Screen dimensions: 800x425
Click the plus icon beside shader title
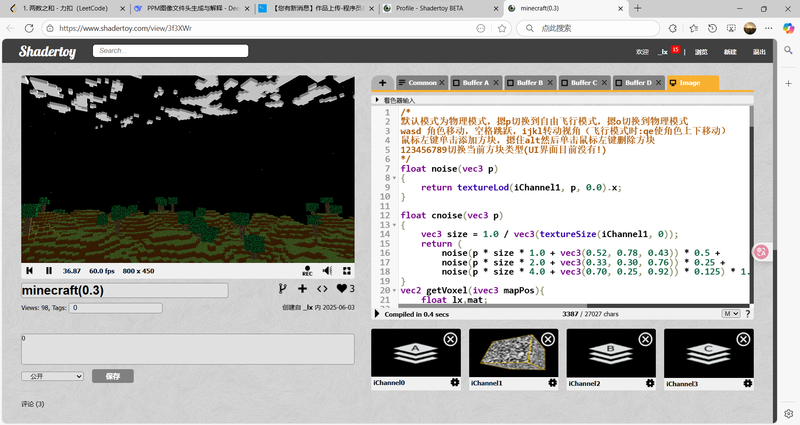point(303,289)
